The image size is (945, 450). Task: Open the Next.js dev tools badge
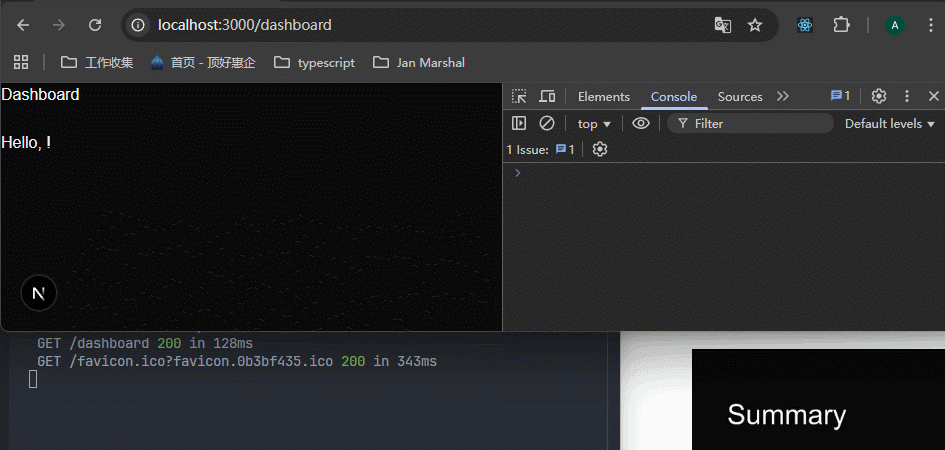click(x=39, y=293)
